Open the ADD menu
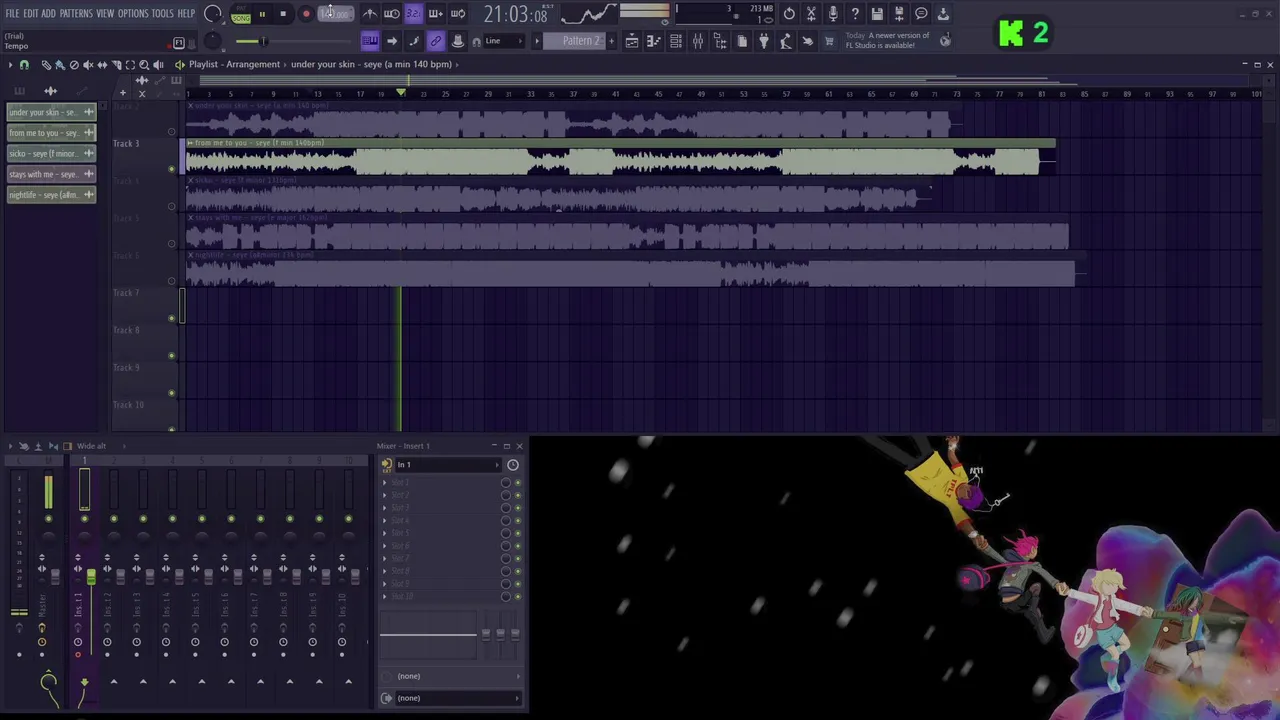 pos(48,14)
